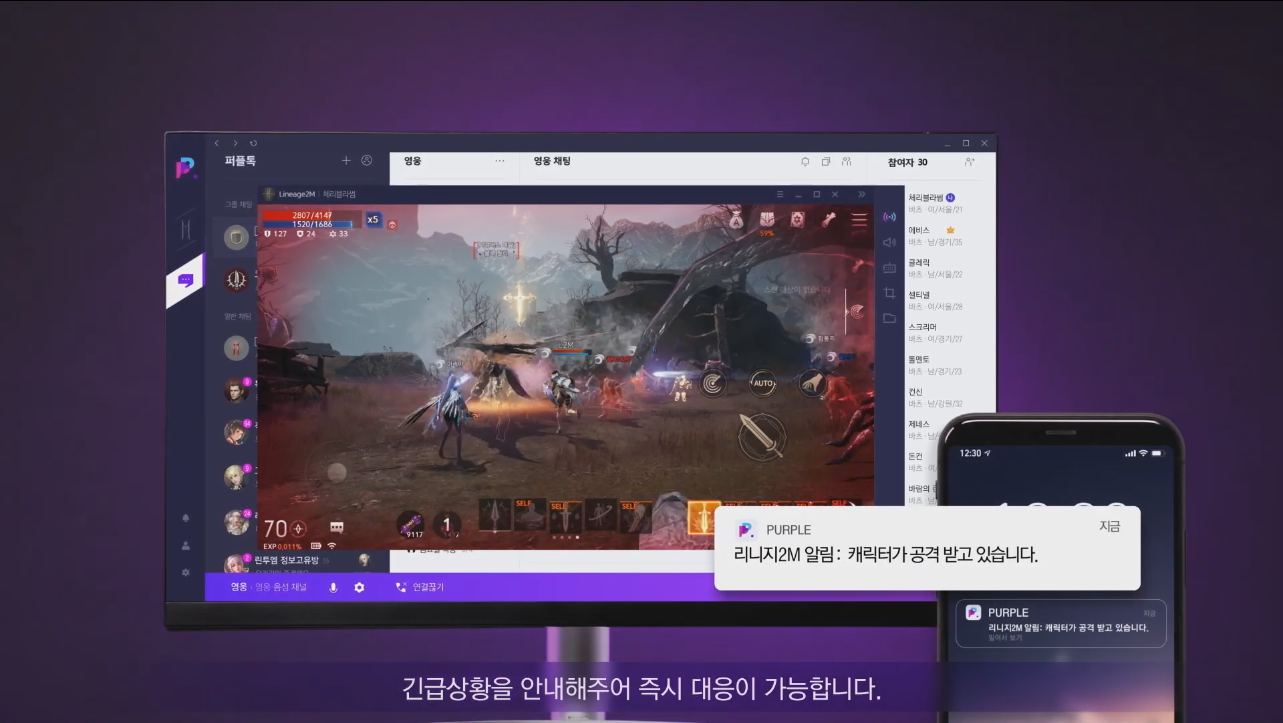
Task: Open the three-dot menu beside 영웅
Action: coord(500,161)
